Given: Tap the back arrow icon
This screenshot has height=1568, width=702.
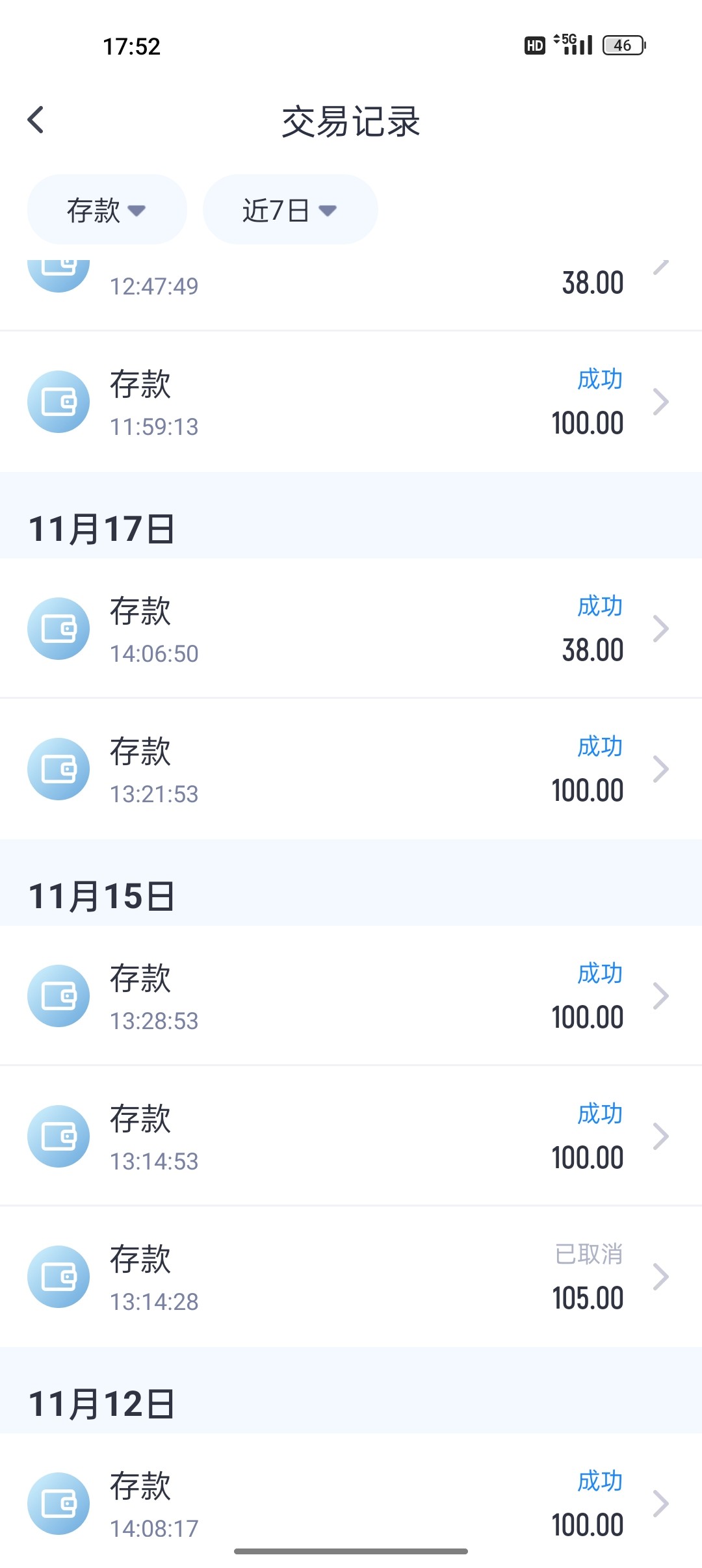Looking at the screenshot, I should pyautogui.click(x=36, y=120).
